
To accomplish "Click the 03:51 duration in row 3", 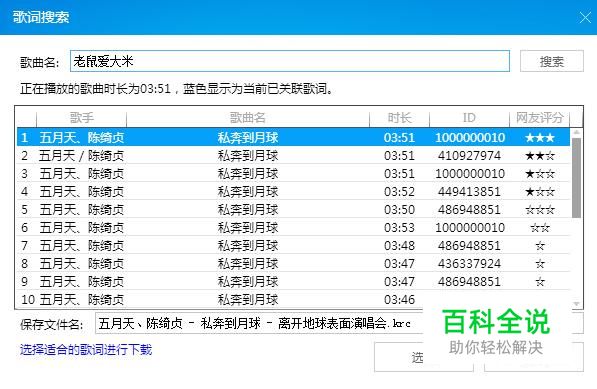I will (399, 174).
